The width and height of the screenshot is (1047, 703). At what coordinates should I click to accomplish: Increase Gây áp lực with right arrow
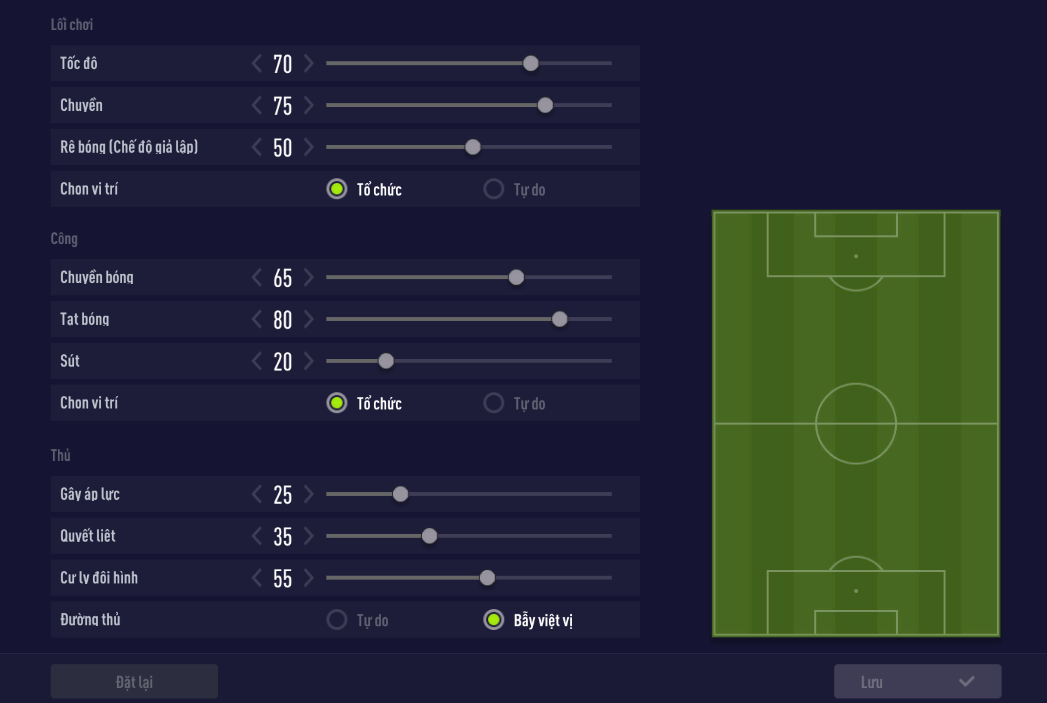pyautogui.click(x=308, y=494)
